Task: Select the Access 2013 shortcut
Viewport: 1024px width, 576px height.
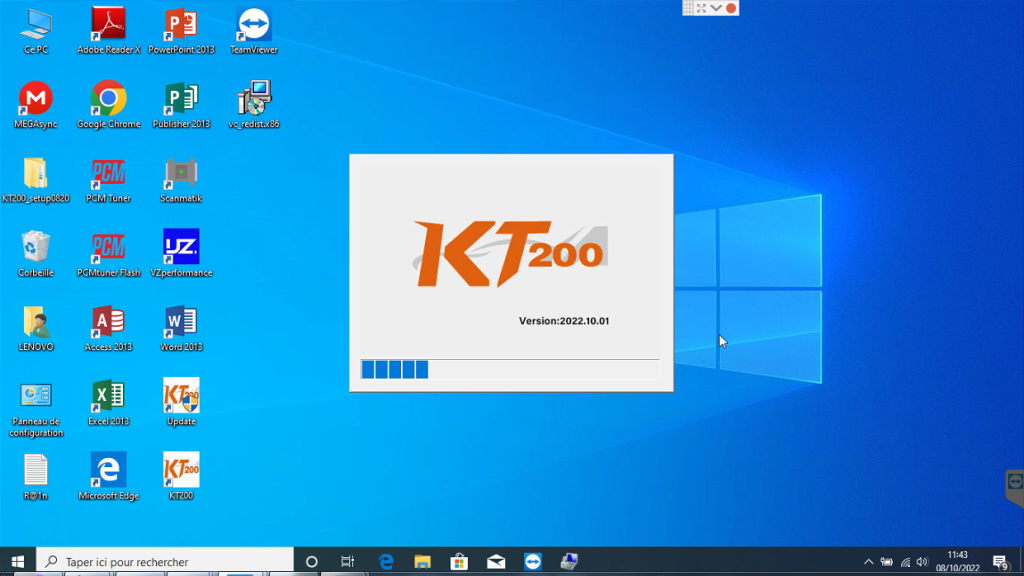Action: pos(108,328)
